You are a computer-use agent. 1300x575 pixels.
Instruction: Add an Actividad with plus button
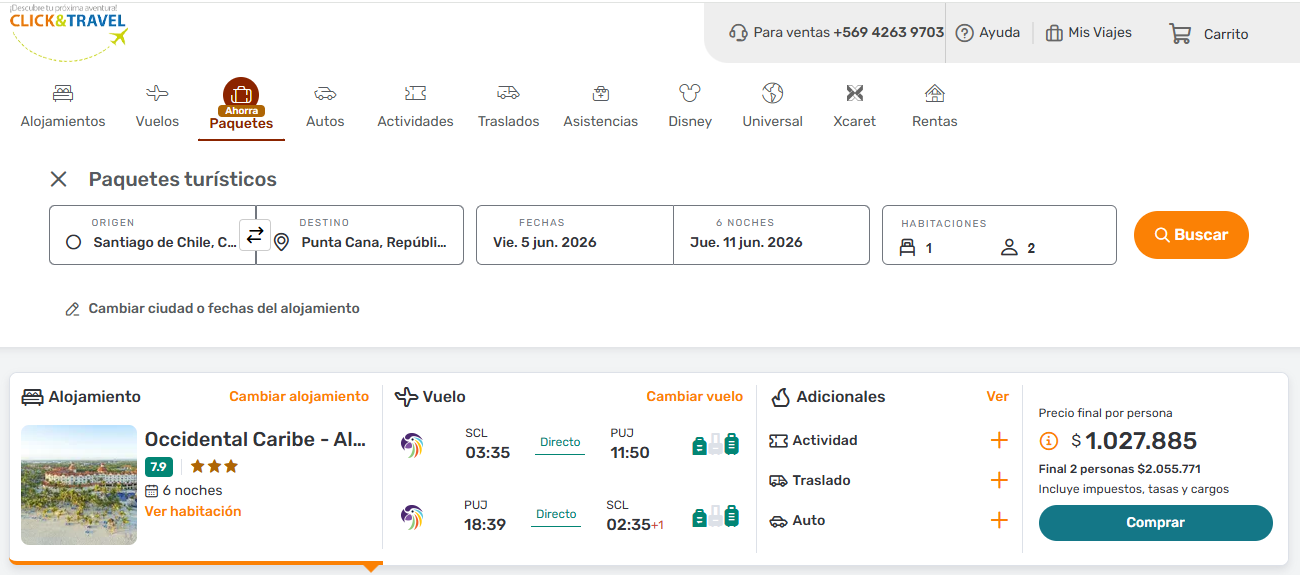click(998, 441)
